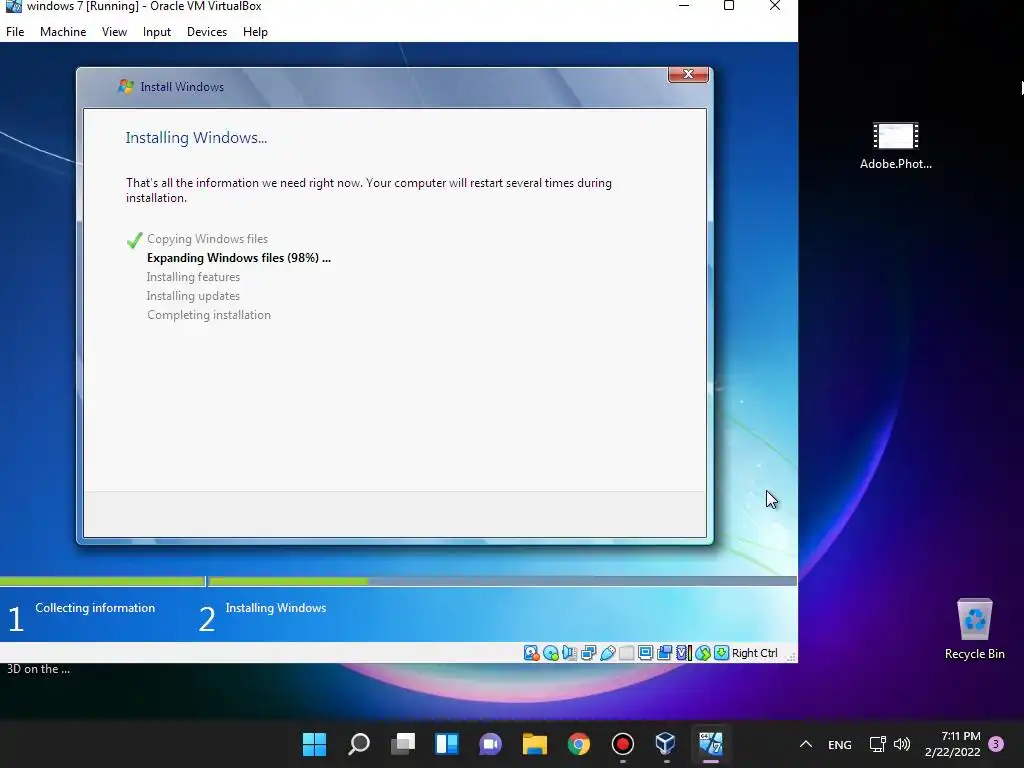The height and width of the screenshot is (768, 1024).
Task: Click the USB devices status icon
Action: [x=607, y=652]
